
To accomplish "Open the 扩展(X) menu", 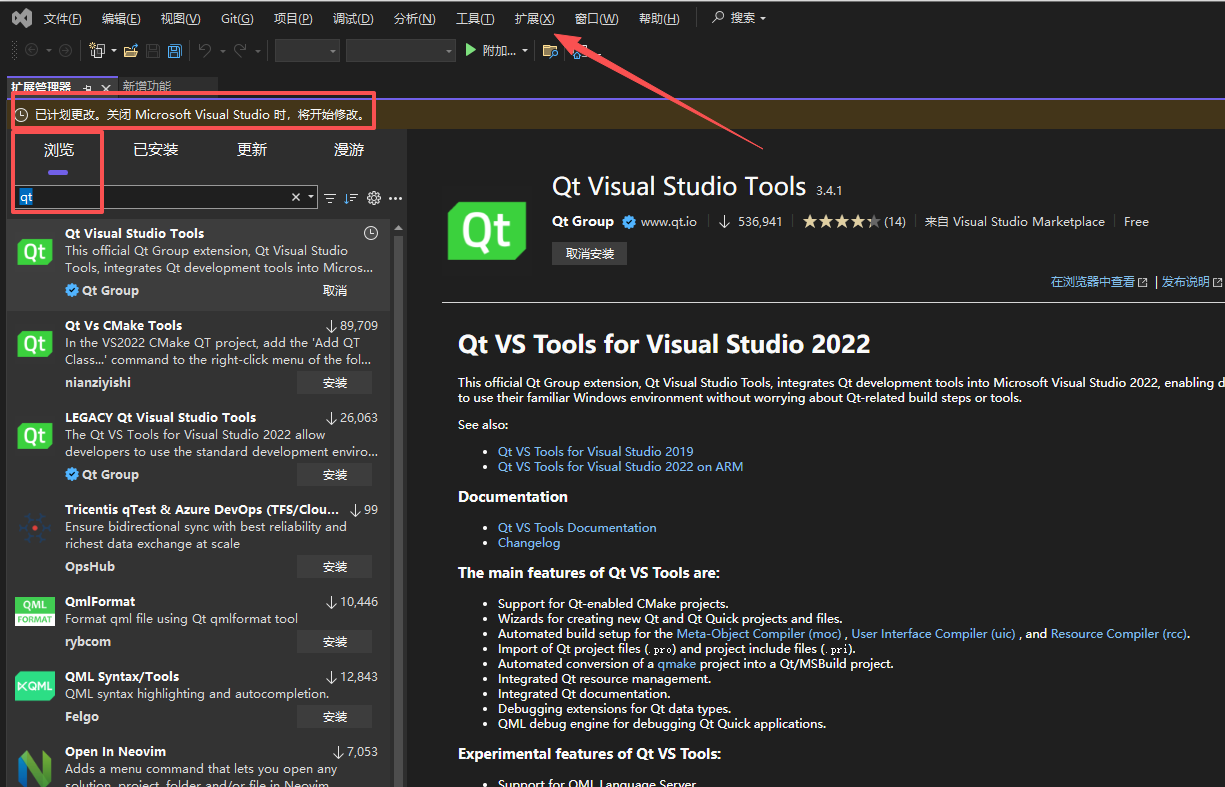I will point(534,19).
